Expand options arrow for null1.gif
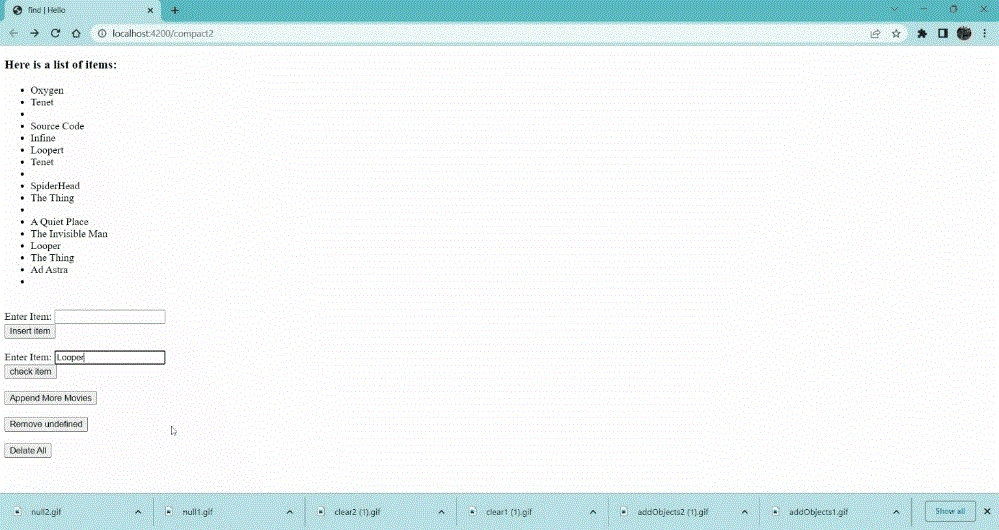 [x=290, y=512]
